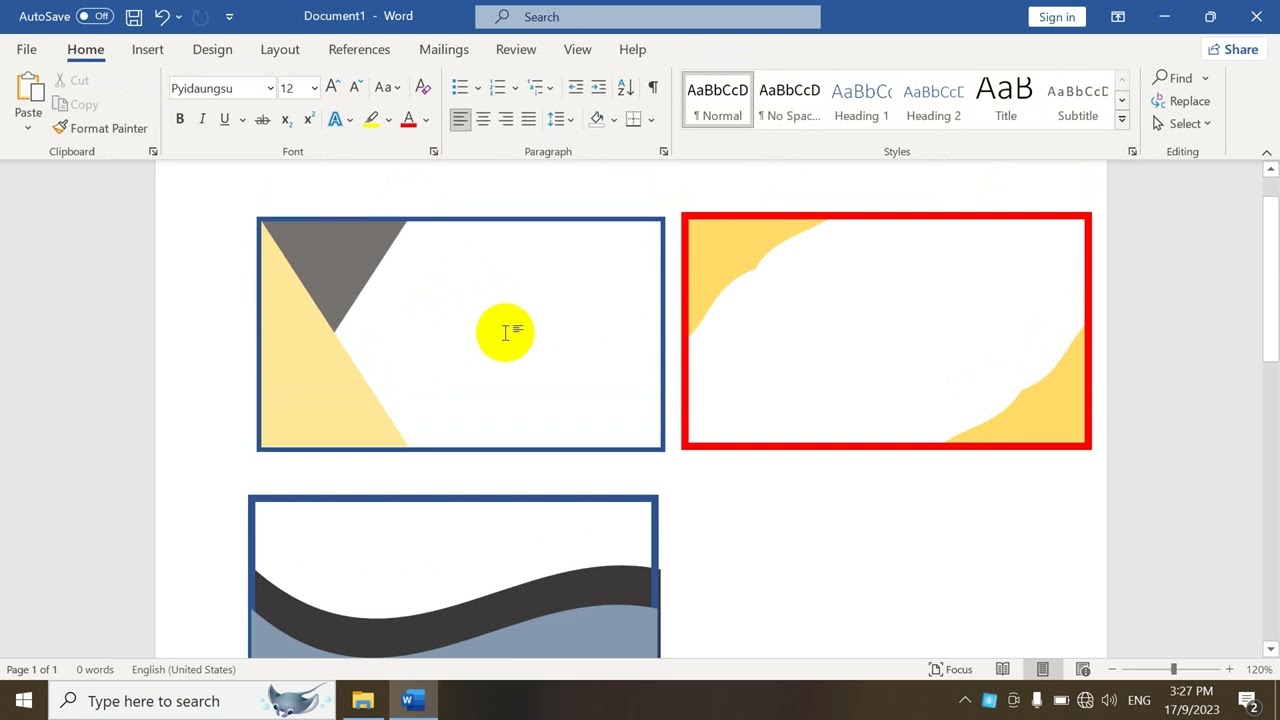Toggle Focus mode in status bar
1280x720 pixels.
coord(950,669)
